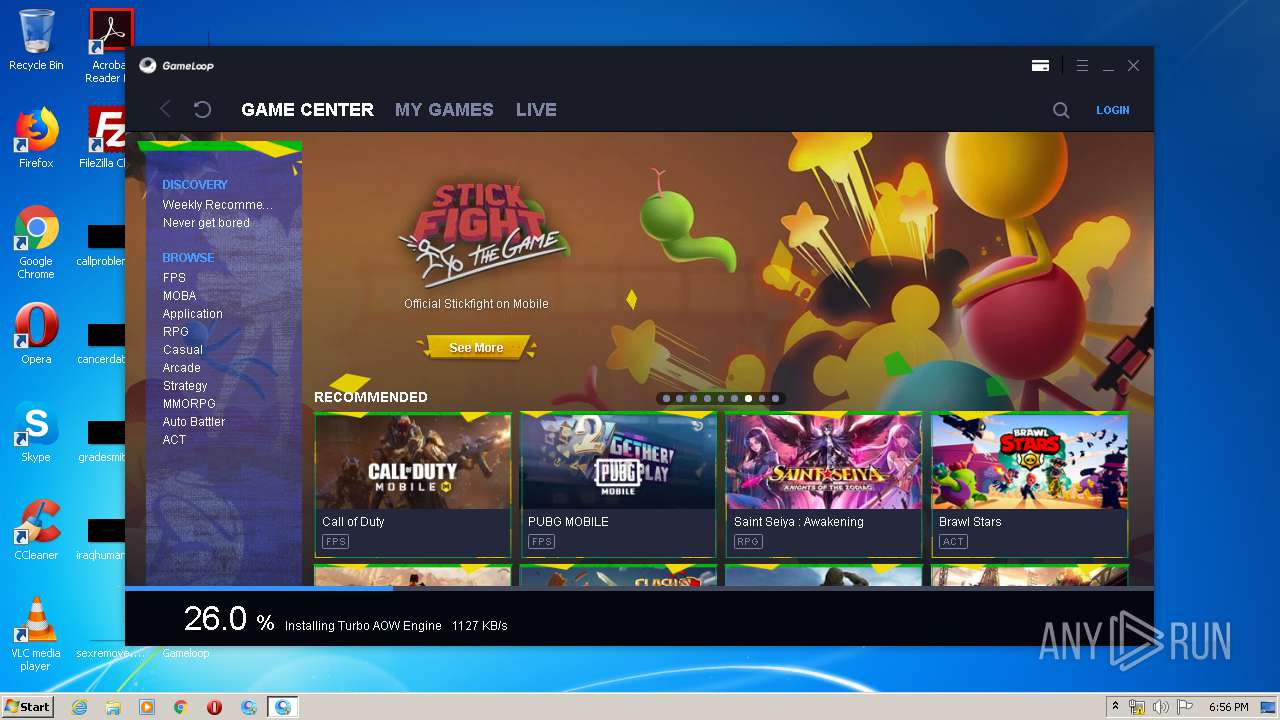The image size is (1280, 720).
Task: Open media player taskbar icon
Action: (x=147, y=707)
